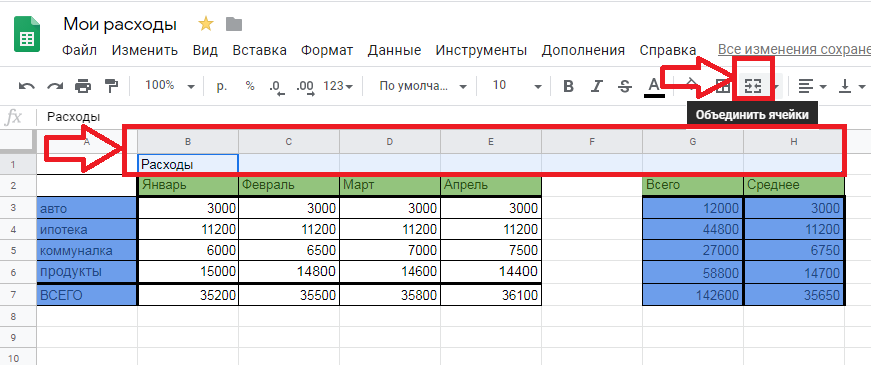Decrease decimal places

coord(276,87)
